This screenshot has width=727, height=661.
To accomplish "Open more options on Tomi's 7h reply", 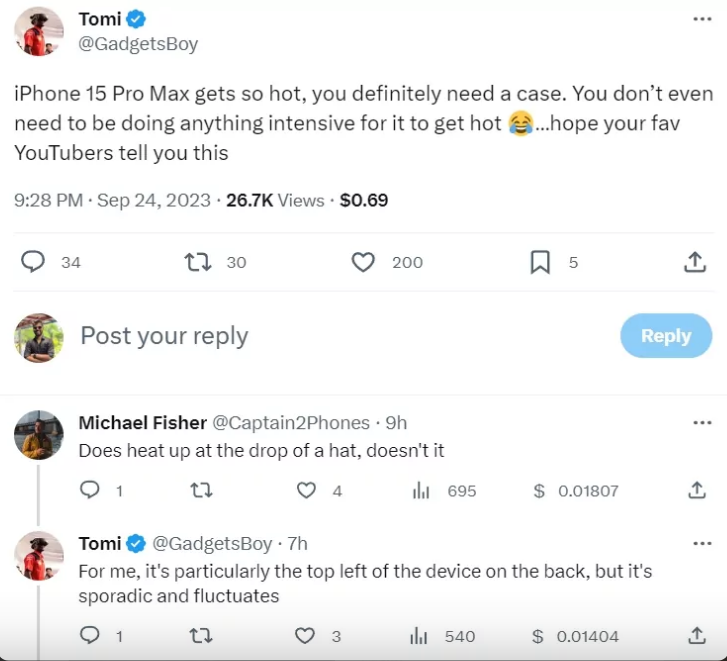I will coord(702,543).
